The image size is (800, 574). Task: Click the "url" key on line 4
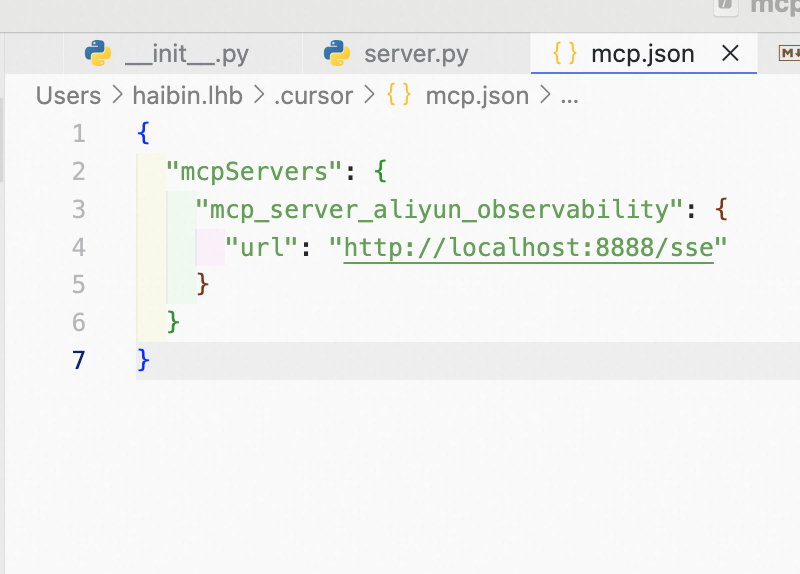click(x=261, y=247)
